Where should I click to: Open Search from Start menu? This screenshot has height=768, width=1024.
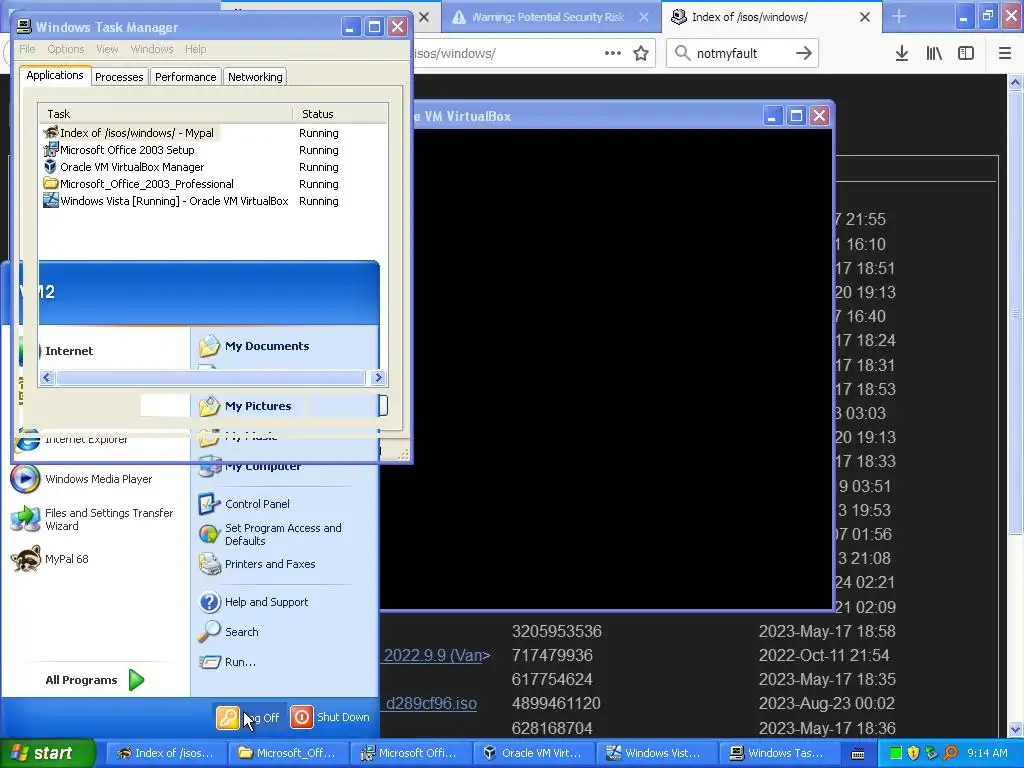[229, 632]
